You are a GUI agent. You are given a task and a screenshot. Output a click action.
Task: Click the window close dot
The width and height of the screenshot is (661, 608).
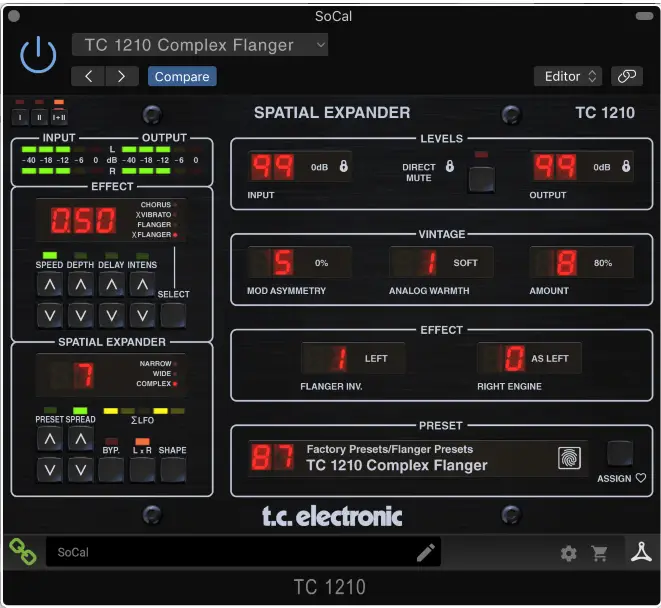click(14, 16)
